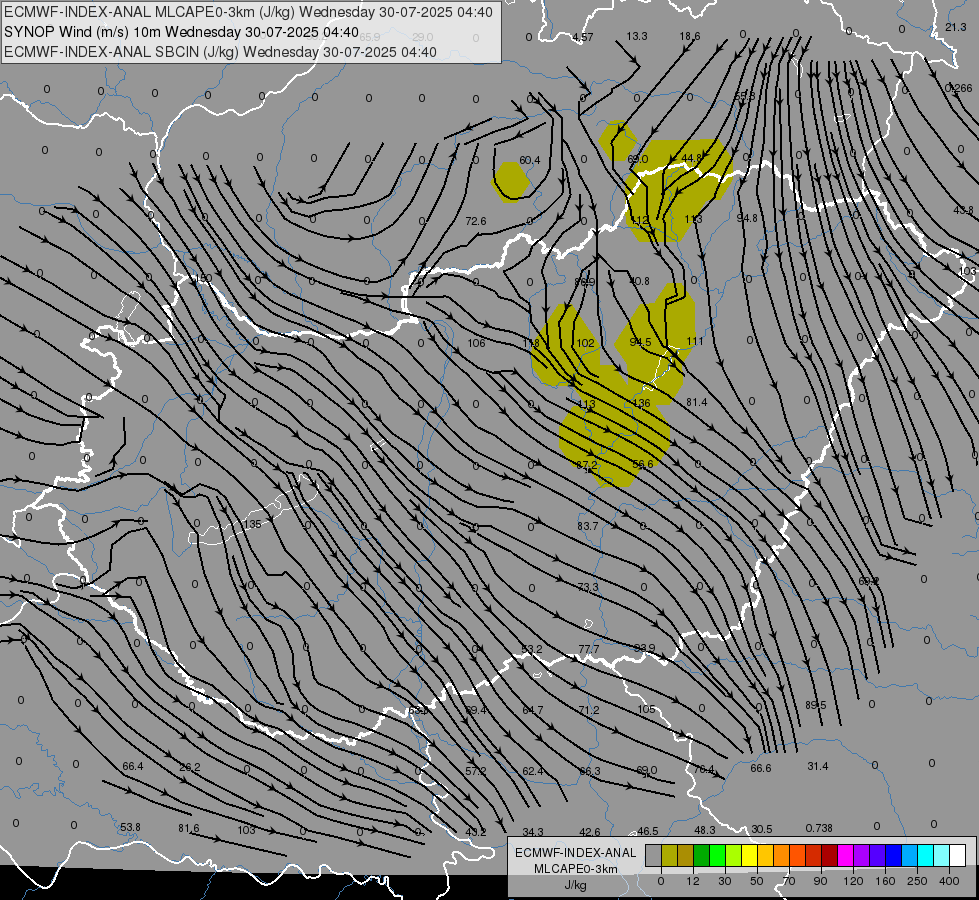Click the map value 13.3
The image size is (979, 900).
coord(637,36)
